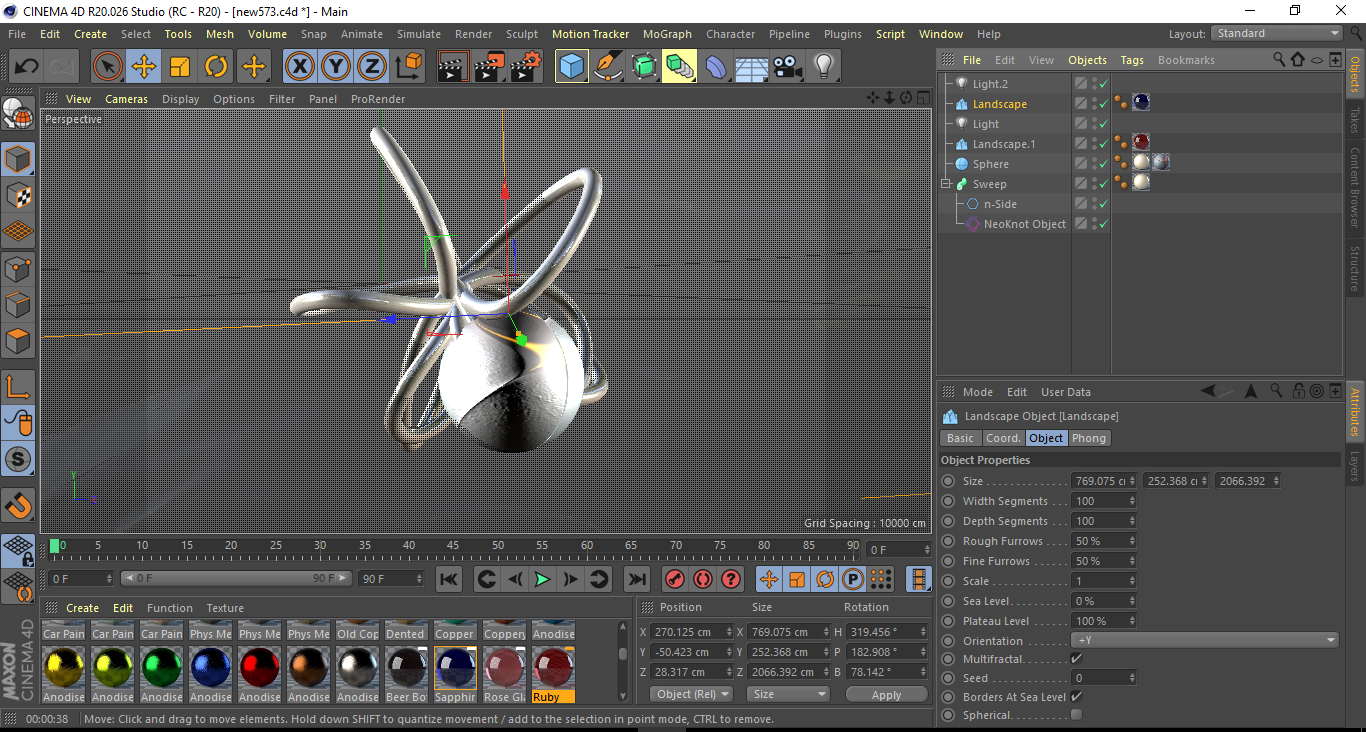Image resolution: width=1366 pixels, height=732 pixels.
Task: Toggle X axis lock
Action: click(x=299, y=67)
